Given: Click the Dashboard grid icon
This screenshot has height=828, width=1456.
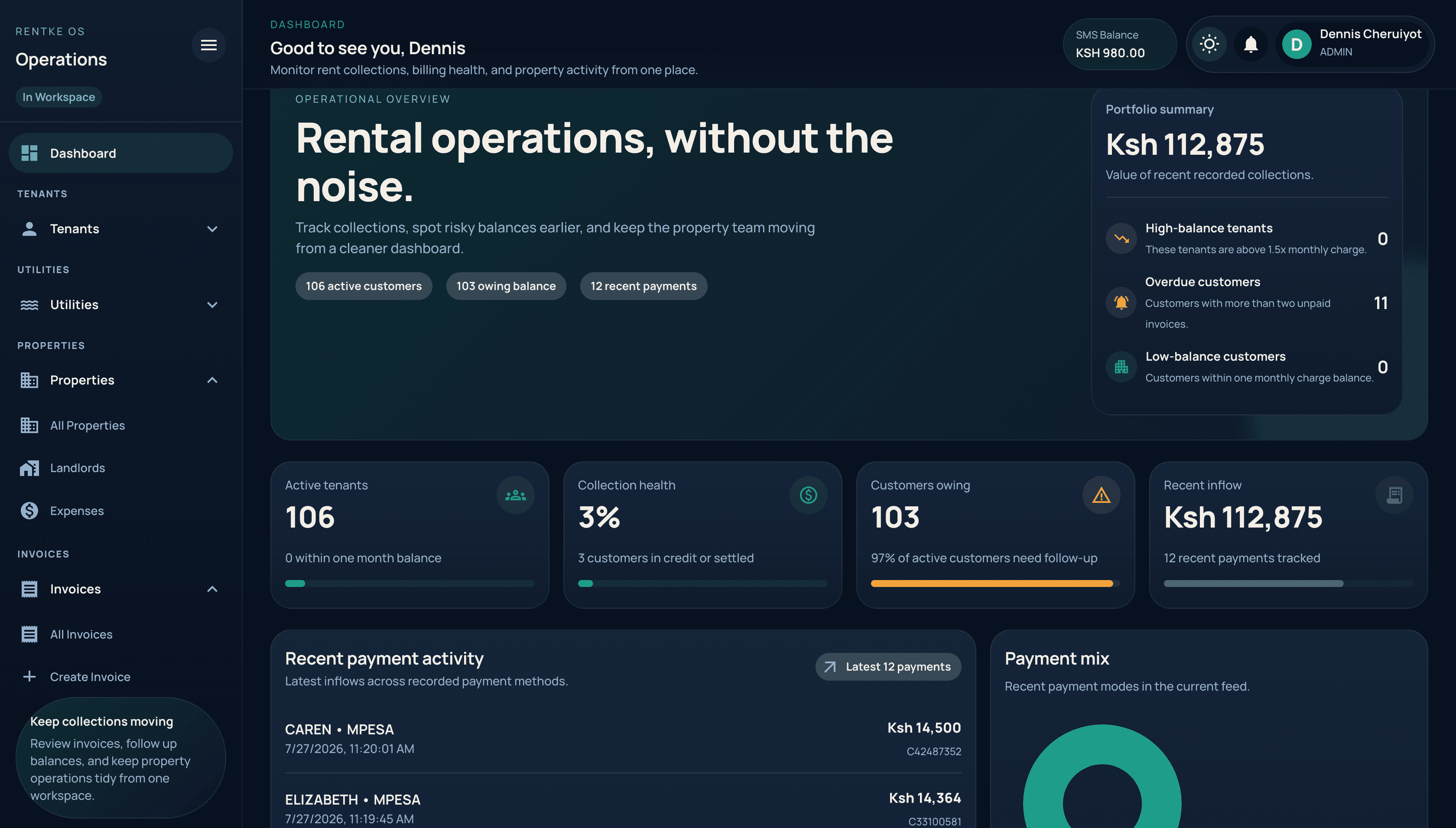Looking at the screenshot, I should point(29,153).
